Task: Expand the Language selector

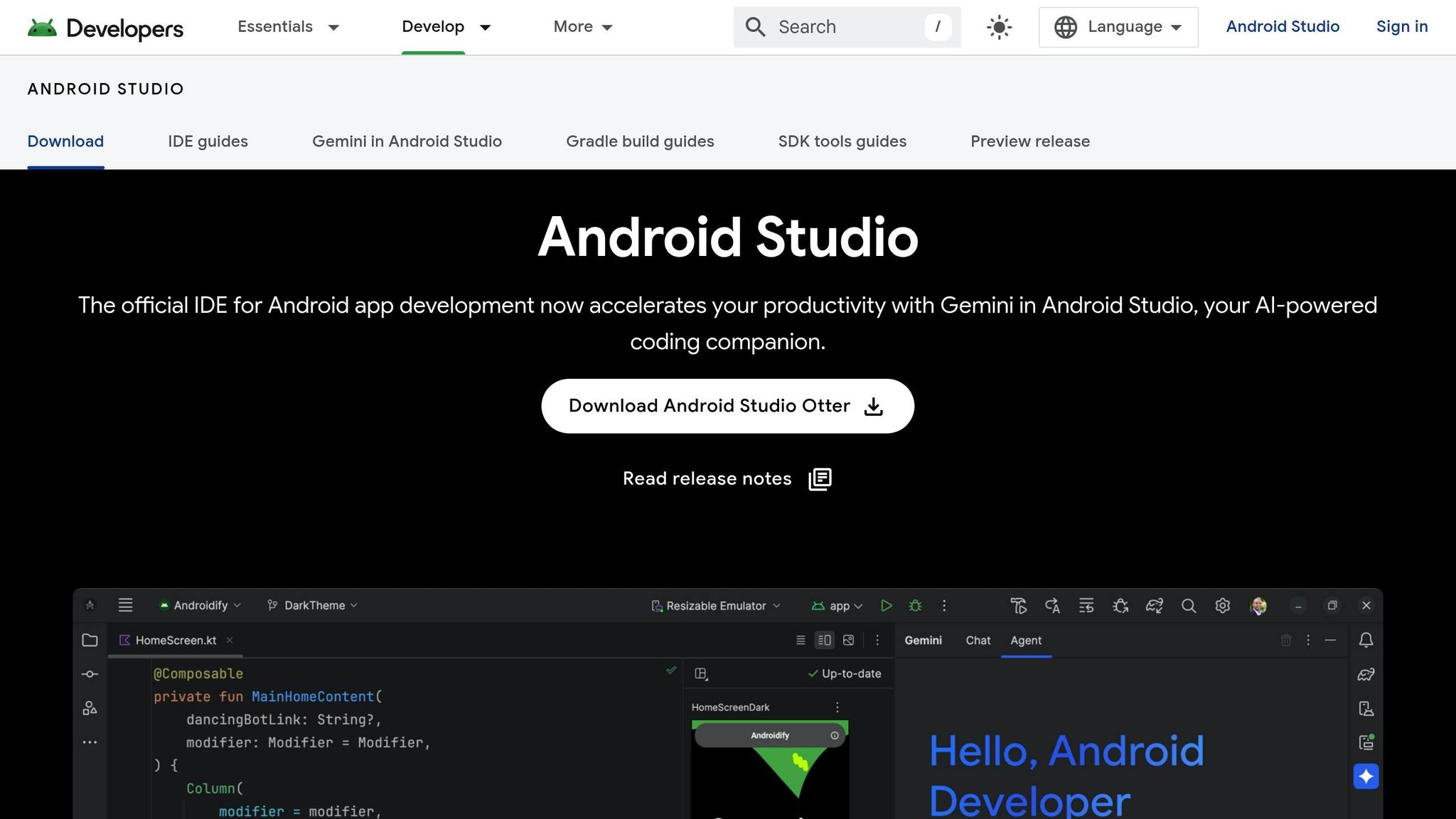Action: (x=1118, y=26)
